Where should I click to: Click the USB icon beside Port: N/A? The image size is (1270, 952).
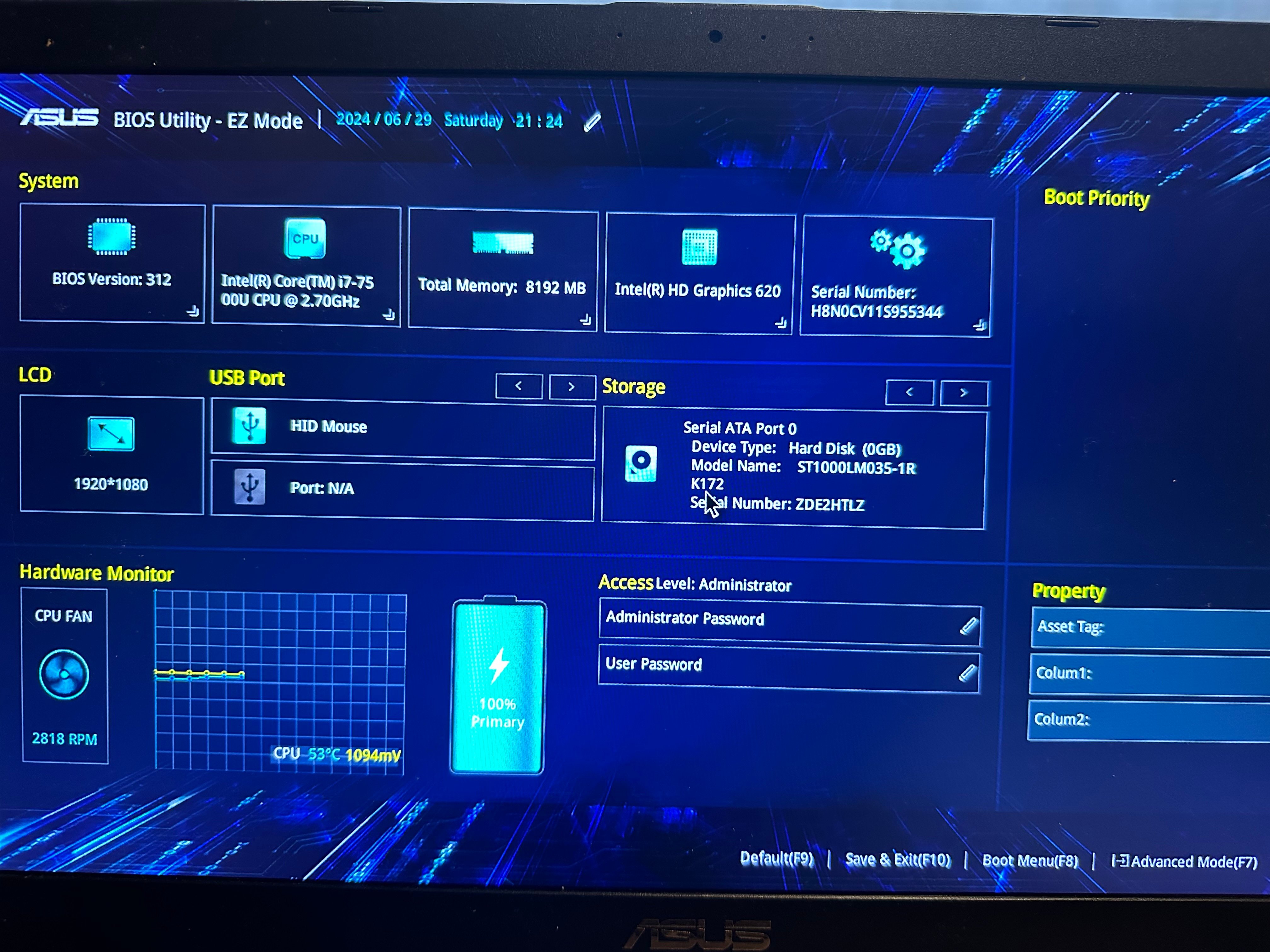[x=250, y=487]
